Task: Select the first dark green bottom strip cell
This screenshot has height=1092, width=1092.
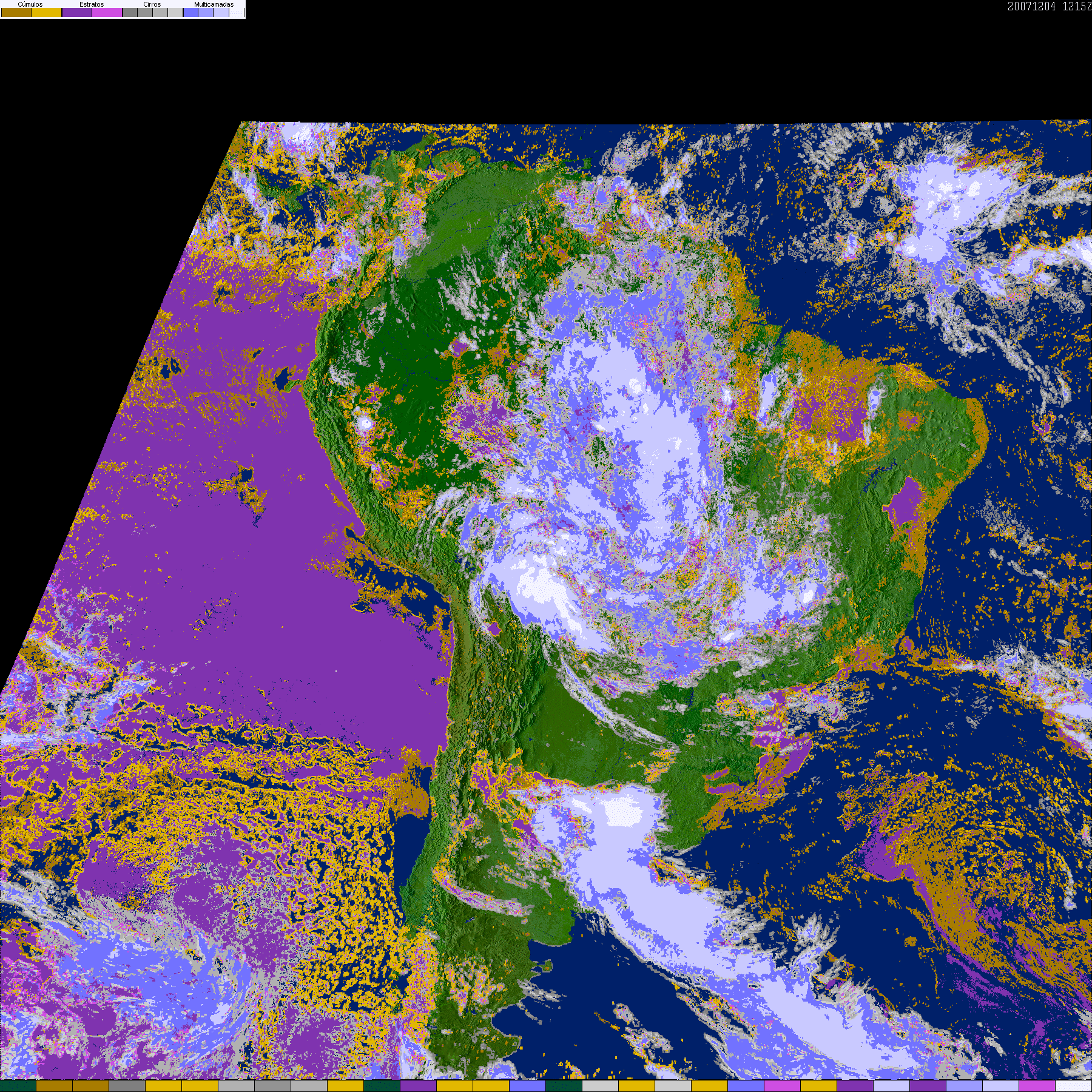Action: [x=18, y=1086]
